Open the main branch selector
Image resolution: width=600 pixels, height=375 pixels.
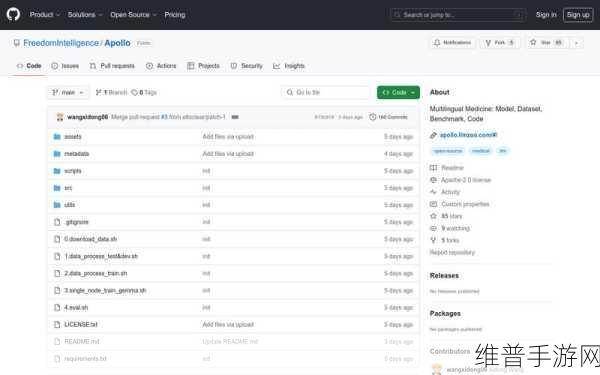(x=68, y=92)
